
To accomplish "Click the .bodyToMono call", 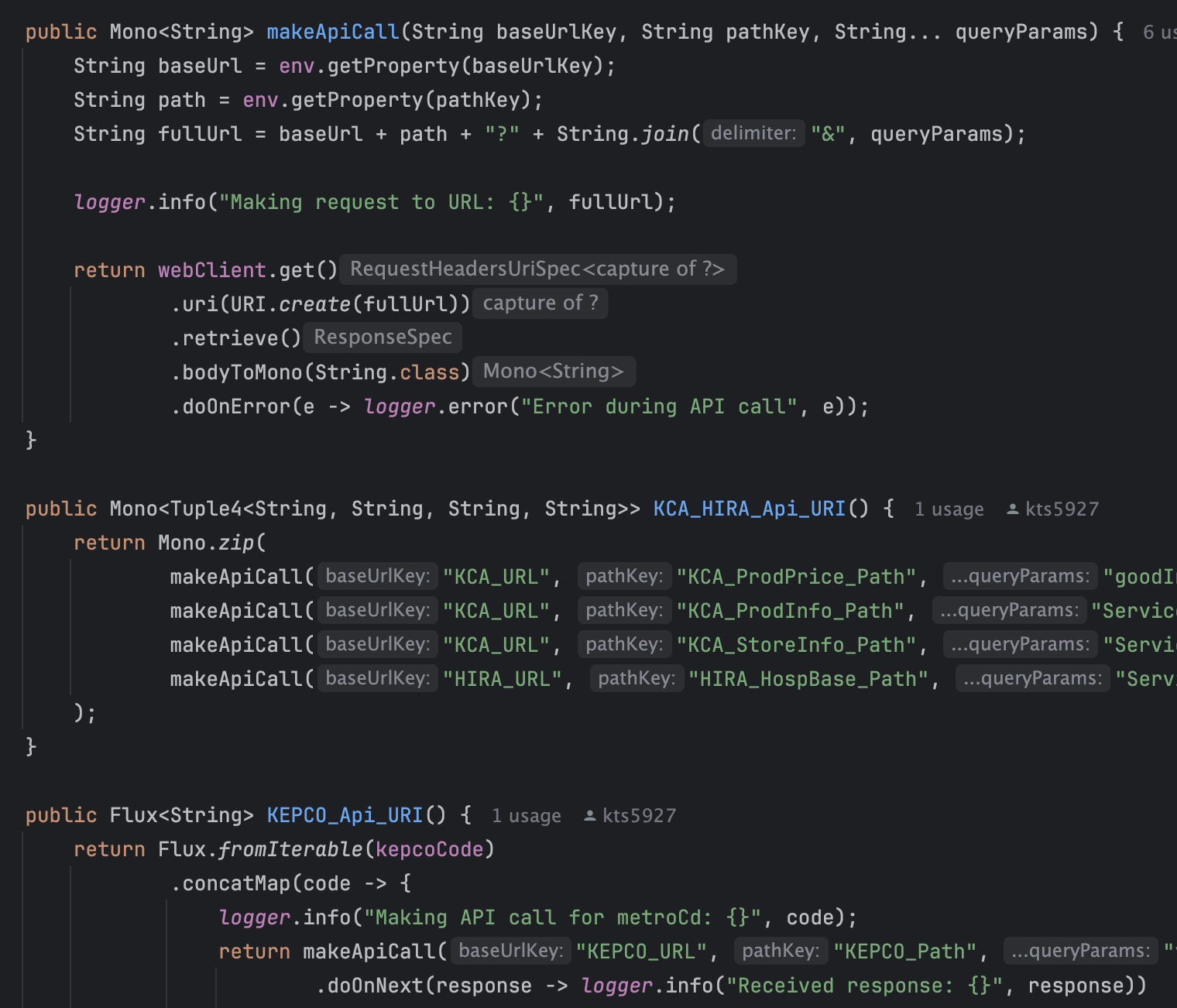I will click(x=236, y=372).
